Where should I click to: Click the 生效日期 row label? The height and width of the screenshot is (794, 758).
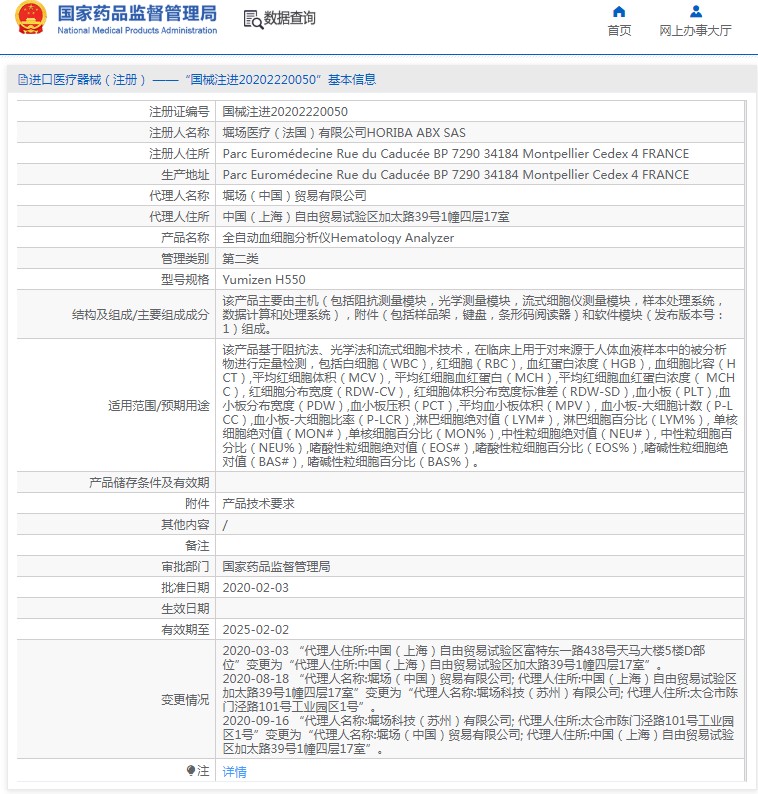click(185, 609)
